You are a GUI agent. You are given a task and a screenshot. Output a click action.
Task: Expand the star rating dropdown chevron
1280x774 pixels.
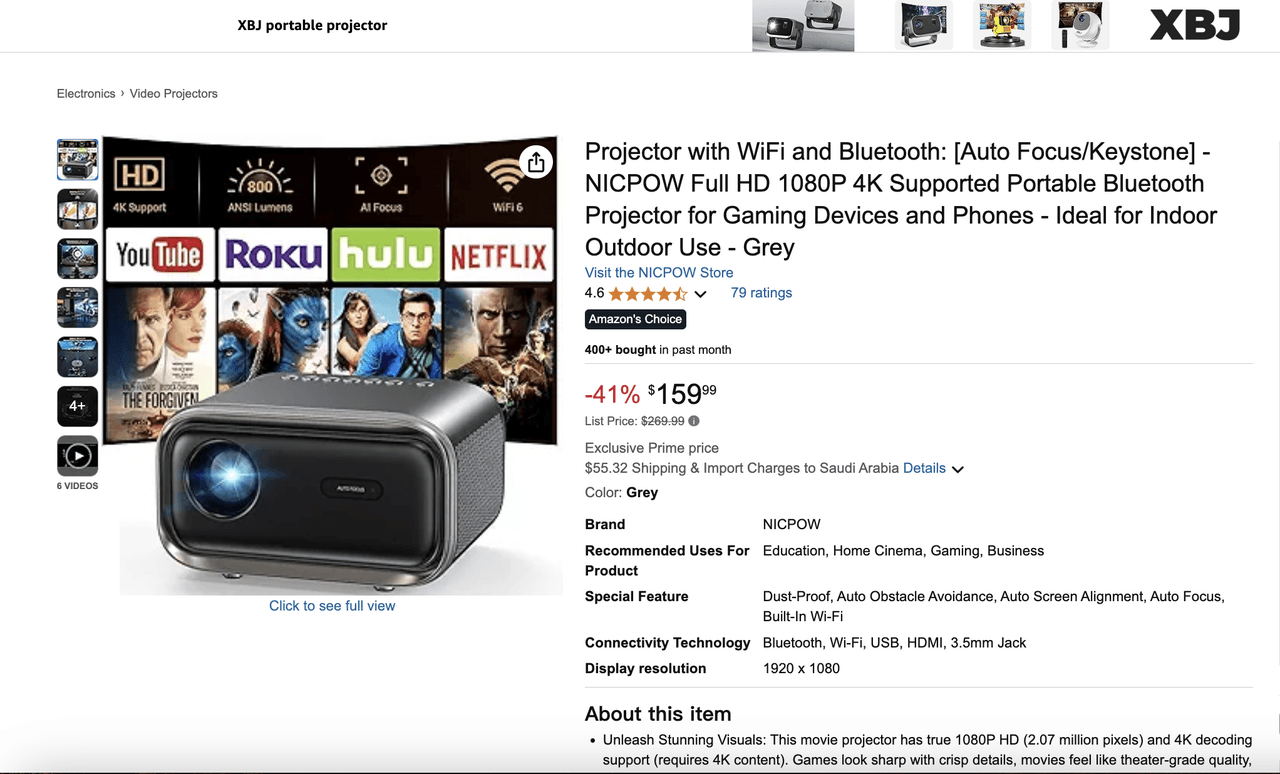pyautogui.click(x=700, y=294)
